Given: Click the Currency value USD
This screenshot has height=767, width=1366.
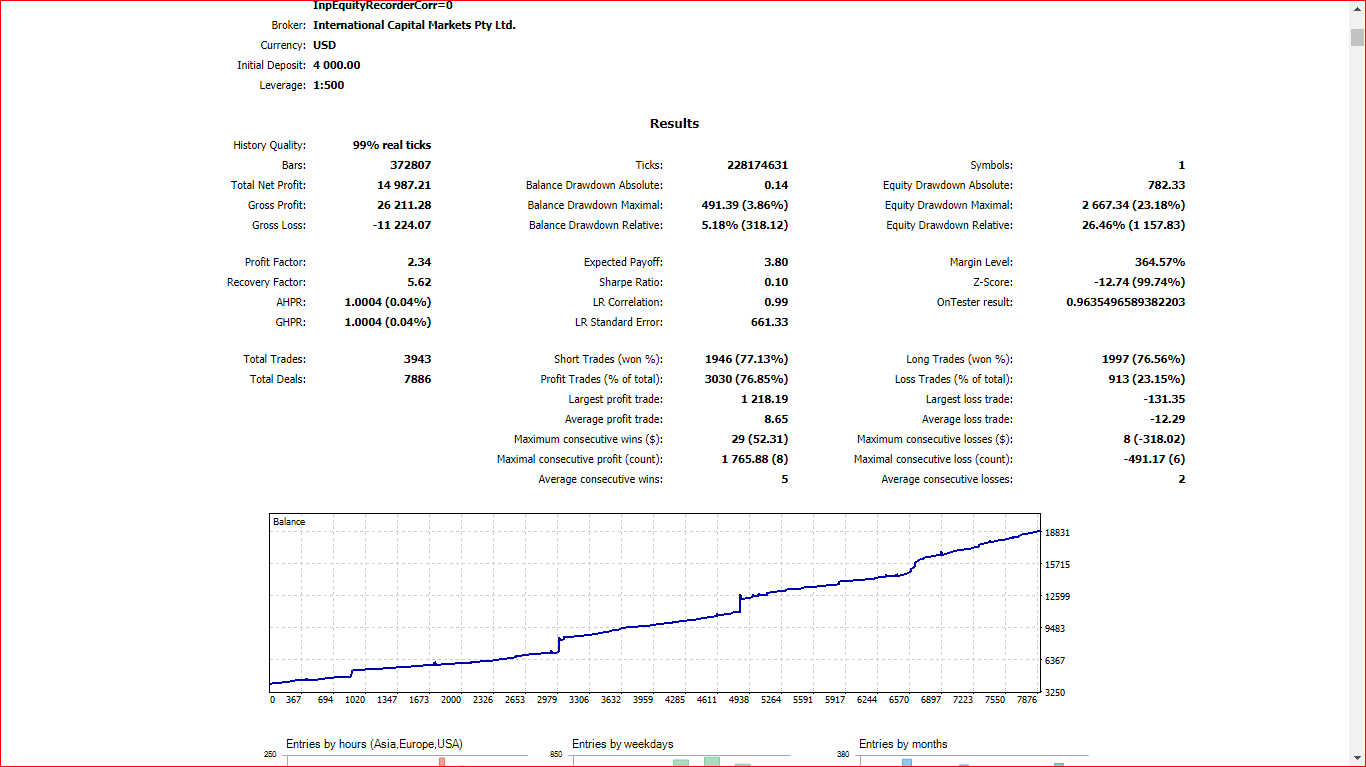Looking at the screenshot, I should [x=324, y=45].
